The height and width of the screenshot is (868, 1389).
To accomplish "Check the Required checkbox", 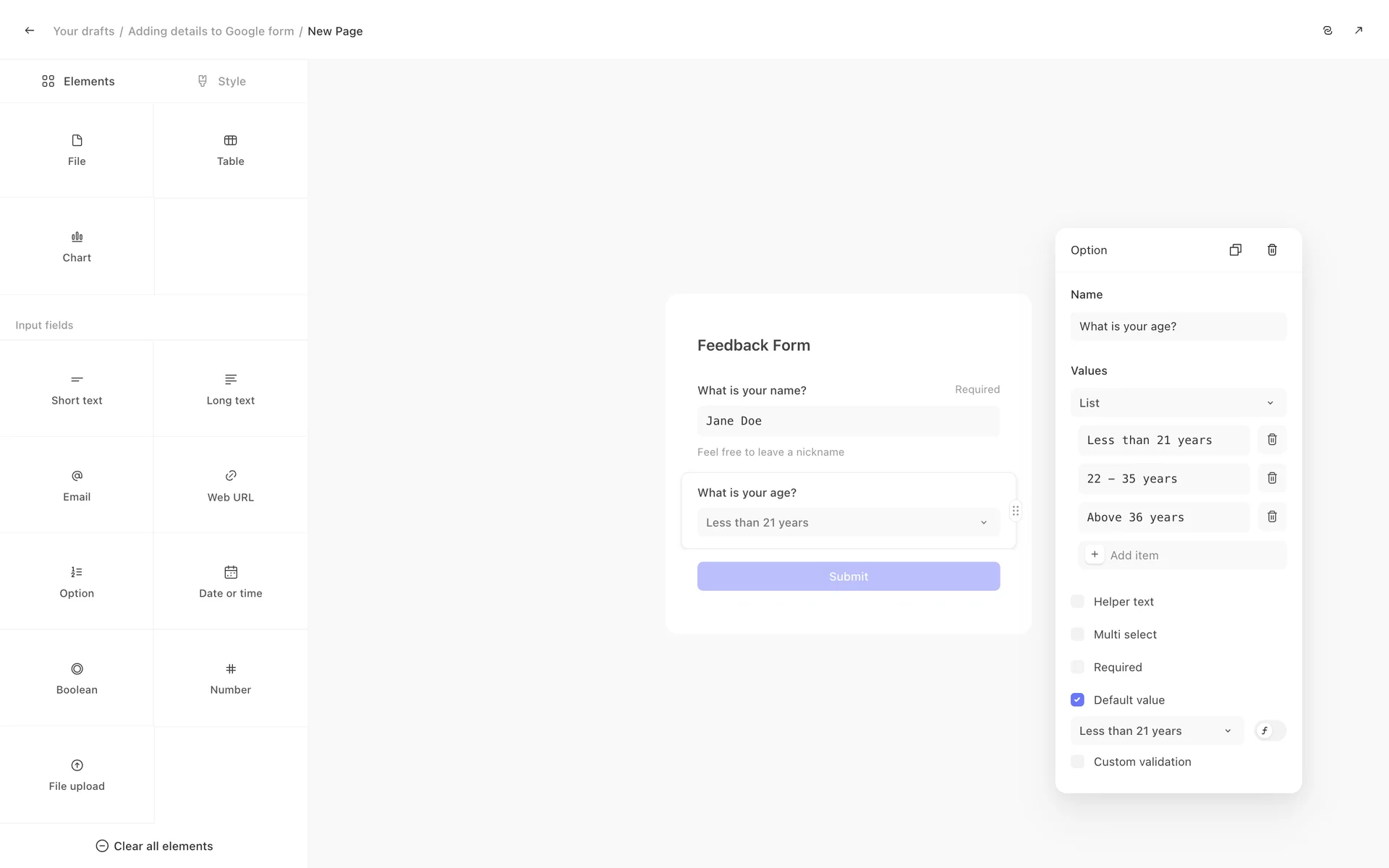I will tap(1077, 667).
